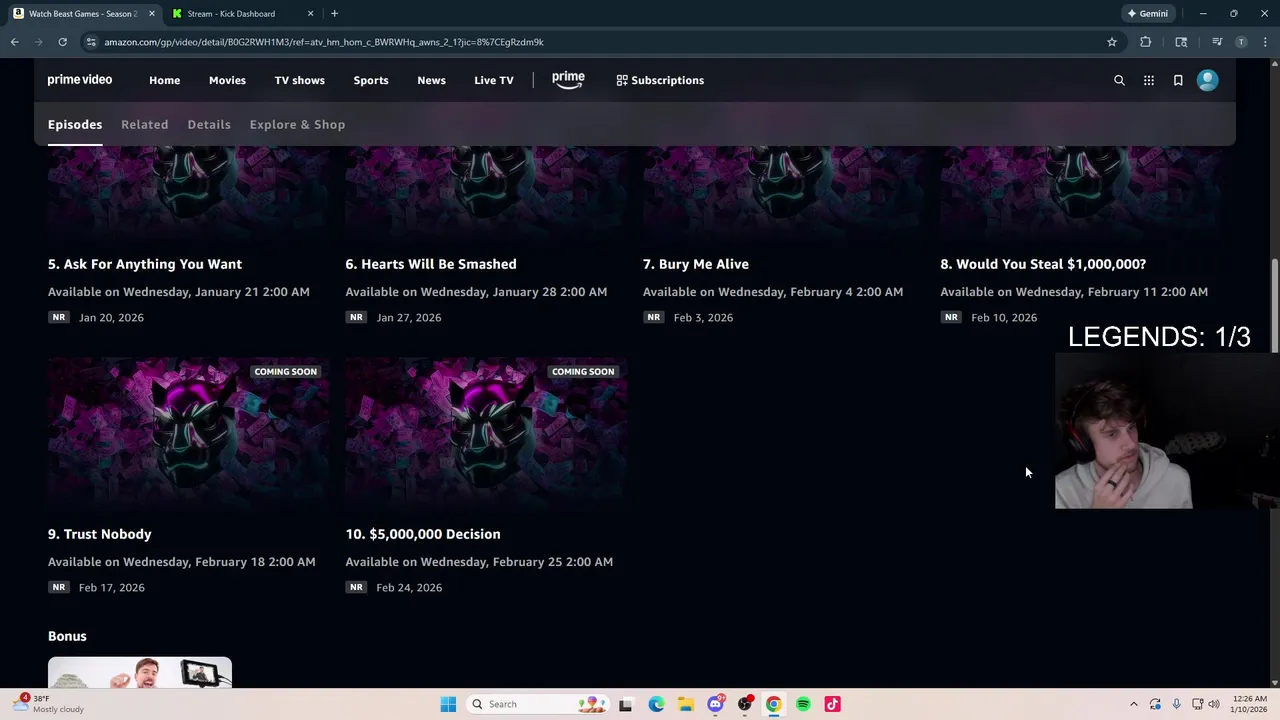Click the episode 9 thumbnail image
The height and width of the screenshot is (720, 1280).
click(x=188, y=436)
